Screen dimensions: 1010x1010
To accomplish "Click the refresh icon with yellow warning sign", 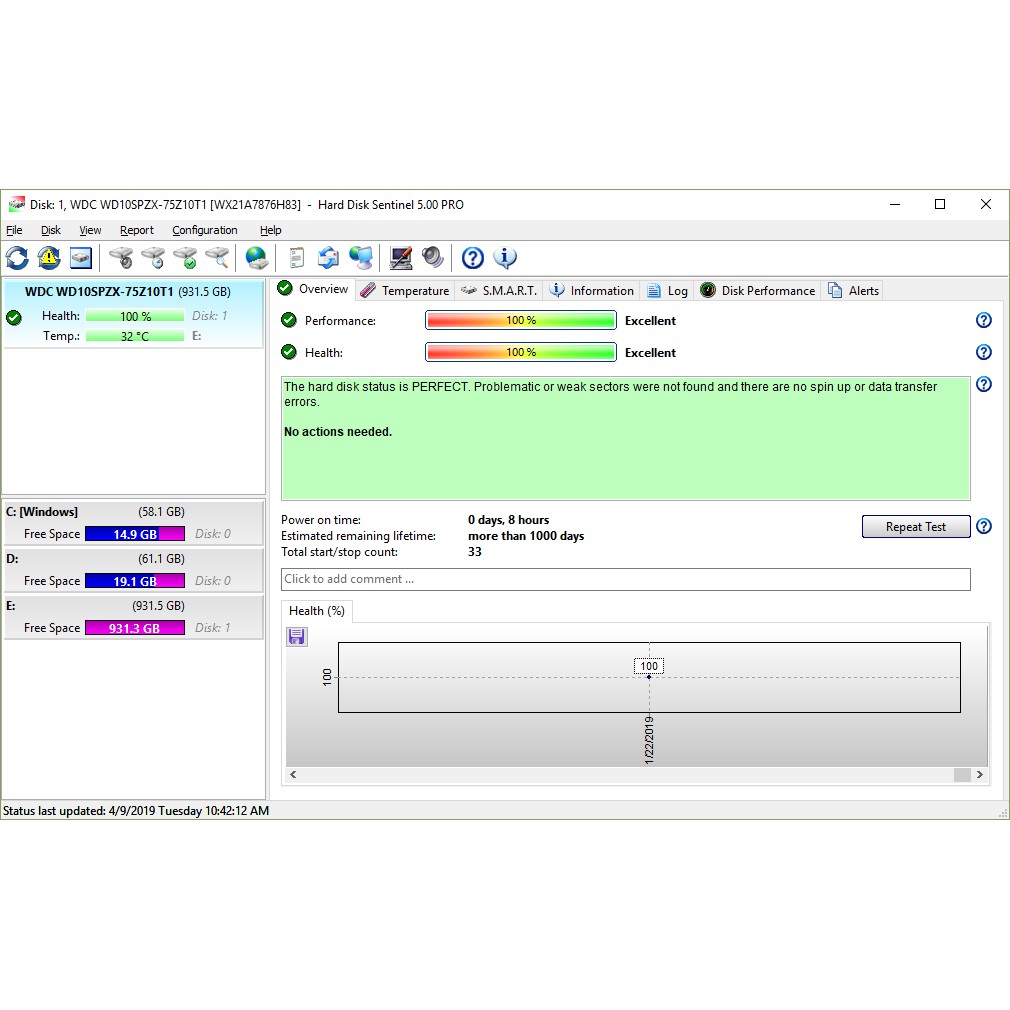I will tap(49, 258).
